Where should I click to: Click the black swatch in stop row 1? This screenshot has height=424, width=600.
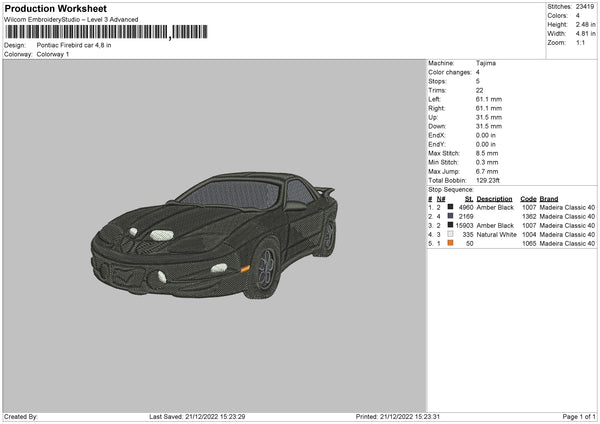tap(451, 207)
